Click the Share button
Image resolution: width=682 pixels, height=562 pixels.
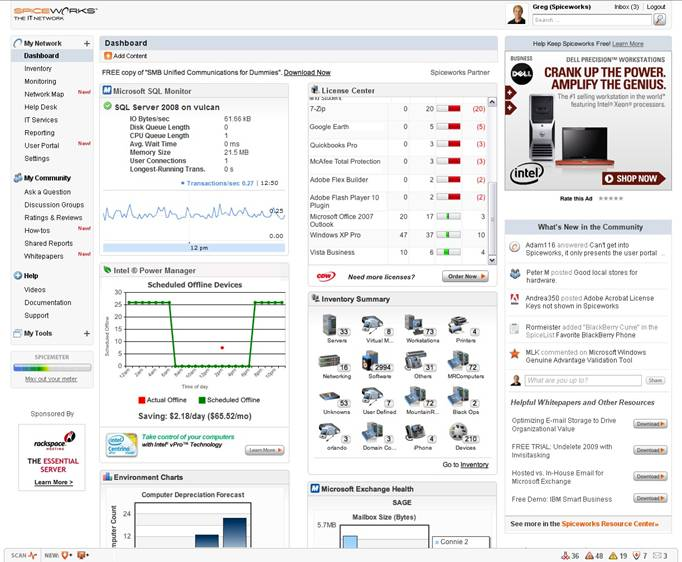(x=655, y=381)
